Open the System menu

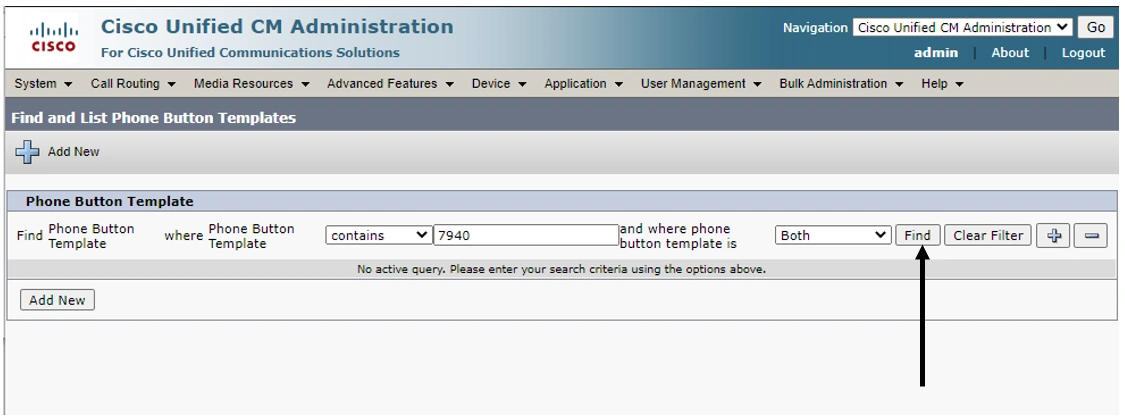point(43,84)
